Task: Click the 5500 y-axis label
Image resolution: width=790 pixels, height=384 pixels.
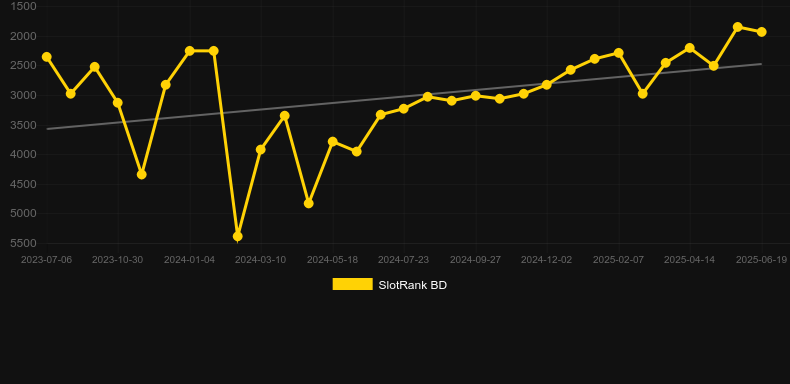Action: click(23, 243)
